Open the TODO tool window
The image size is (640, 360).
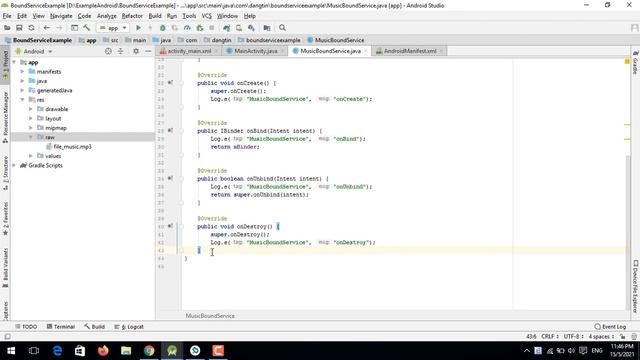(26, 327)
